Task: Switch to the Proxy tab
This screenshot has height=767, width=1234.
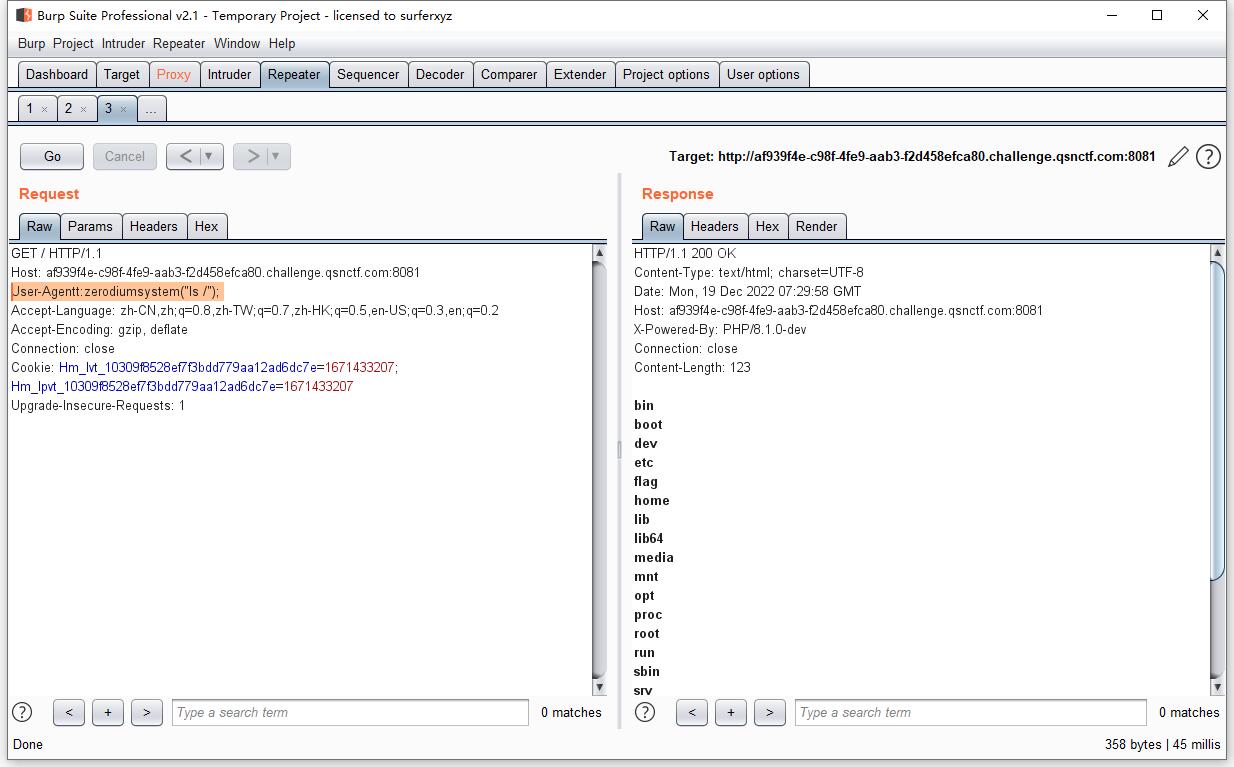Action: coord(174,74)
